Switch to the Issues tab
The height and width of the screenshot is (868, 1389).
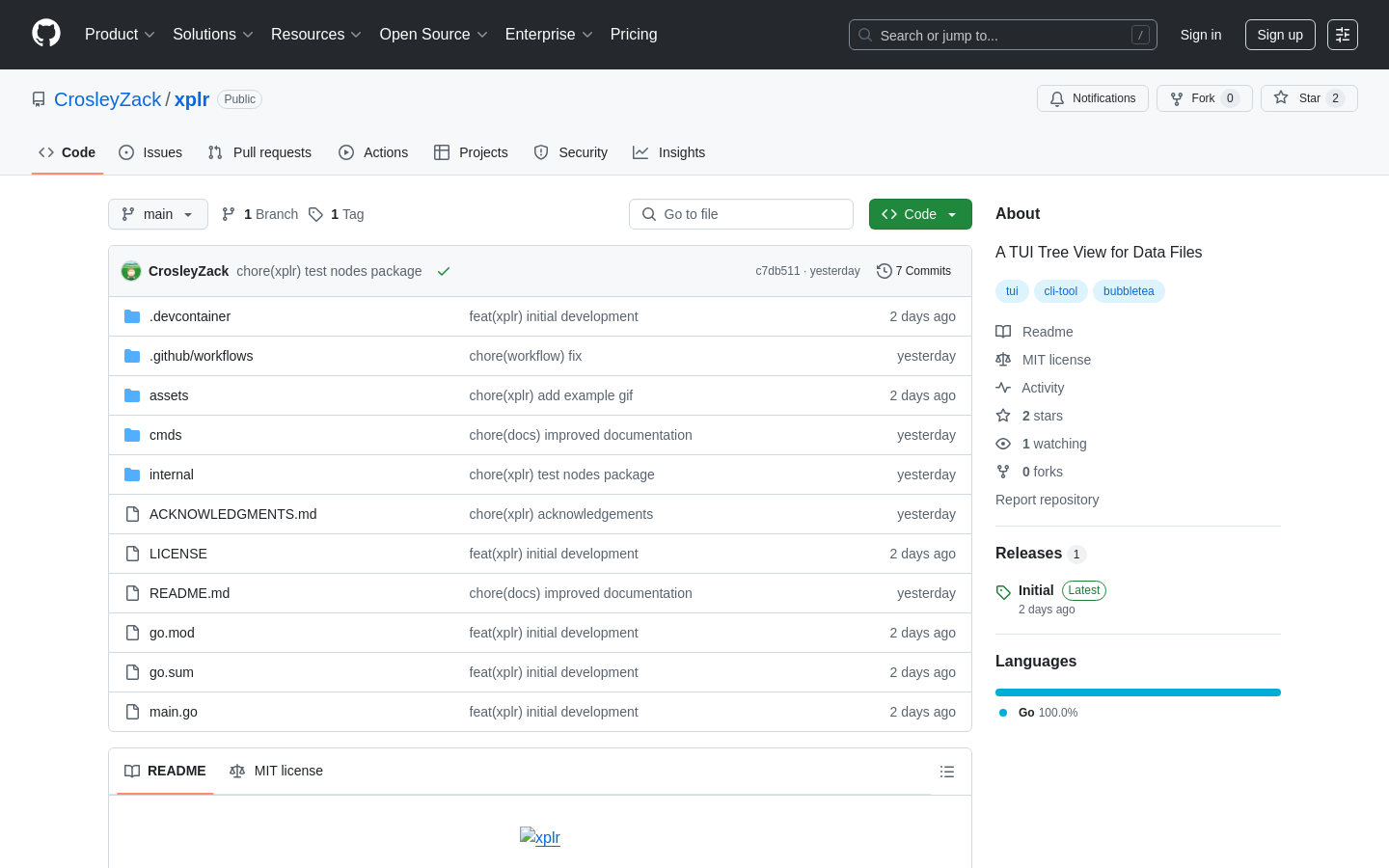(150, 152)
